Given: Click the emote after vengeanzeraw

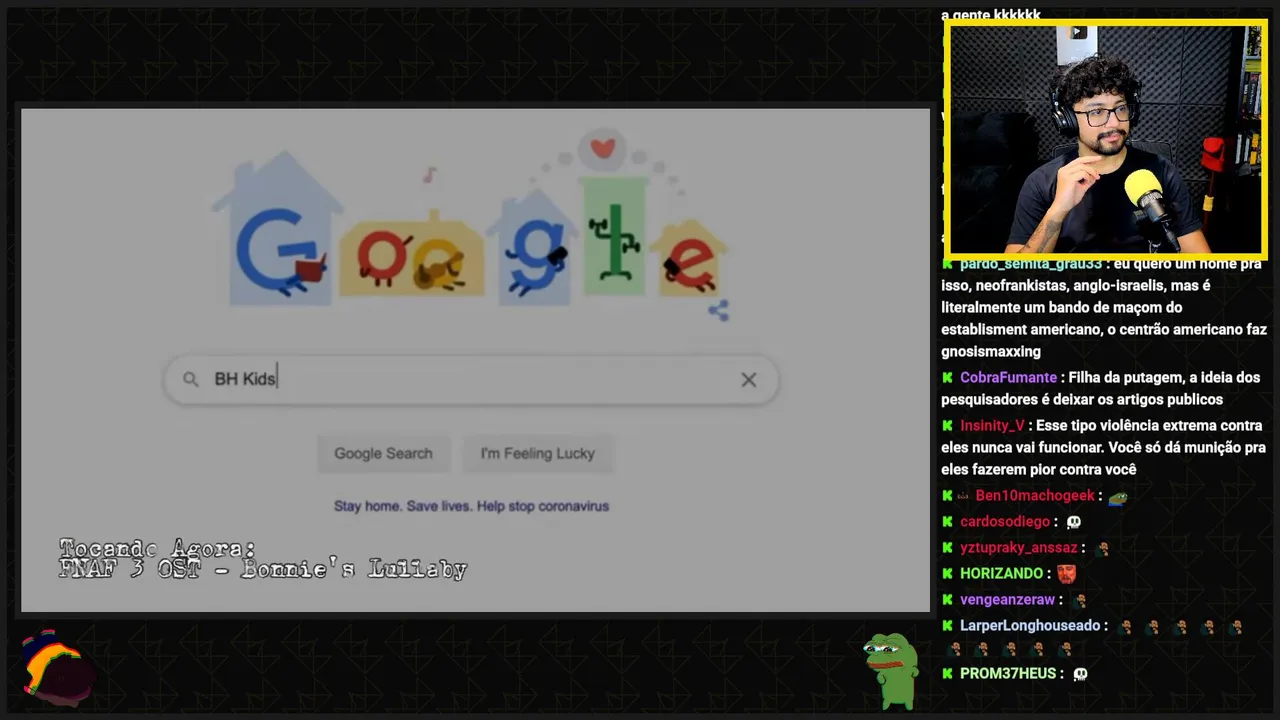Looking at the screenshot, I should coord(1079,601).
